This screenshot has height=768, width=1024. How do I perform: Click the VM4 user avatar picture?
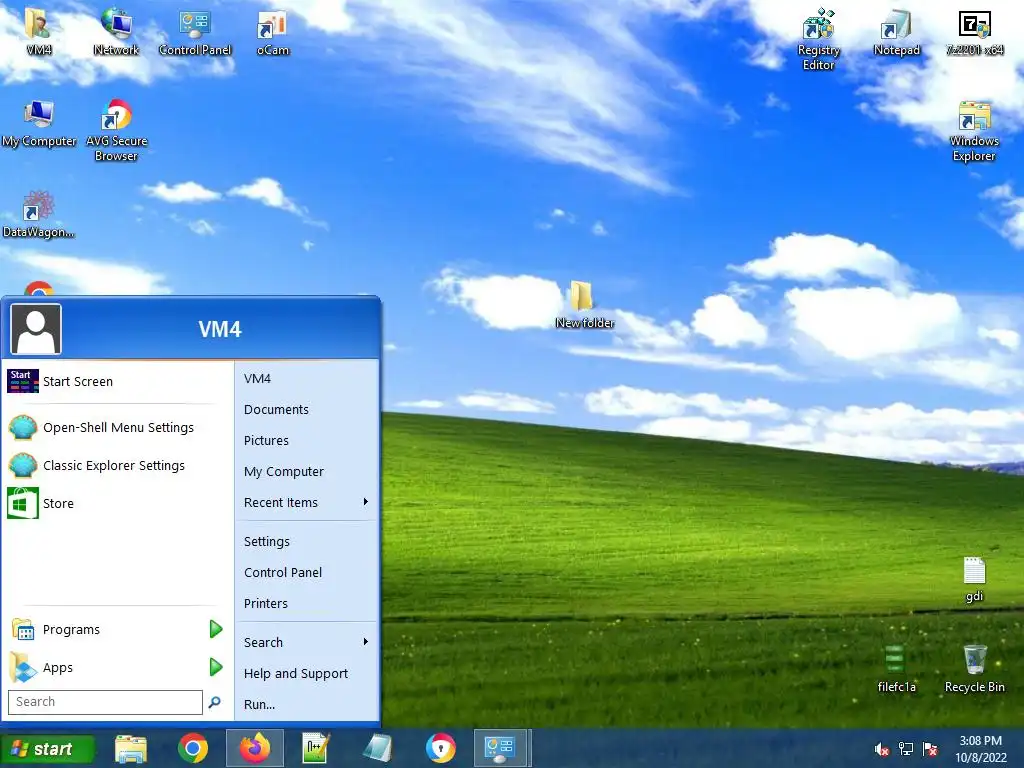tap(36, 329)
